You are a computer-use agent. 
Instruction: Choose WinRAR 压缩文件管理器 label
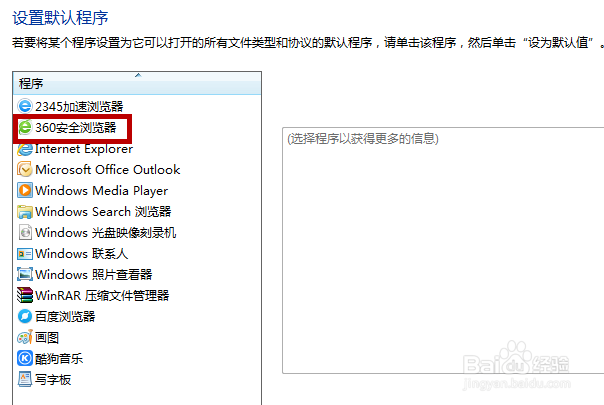(x=102, y=296)
